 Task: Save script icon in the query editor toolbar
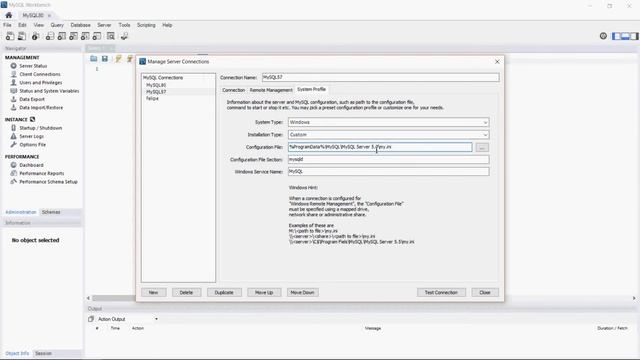pyautogui.click(x=105, y=59)
